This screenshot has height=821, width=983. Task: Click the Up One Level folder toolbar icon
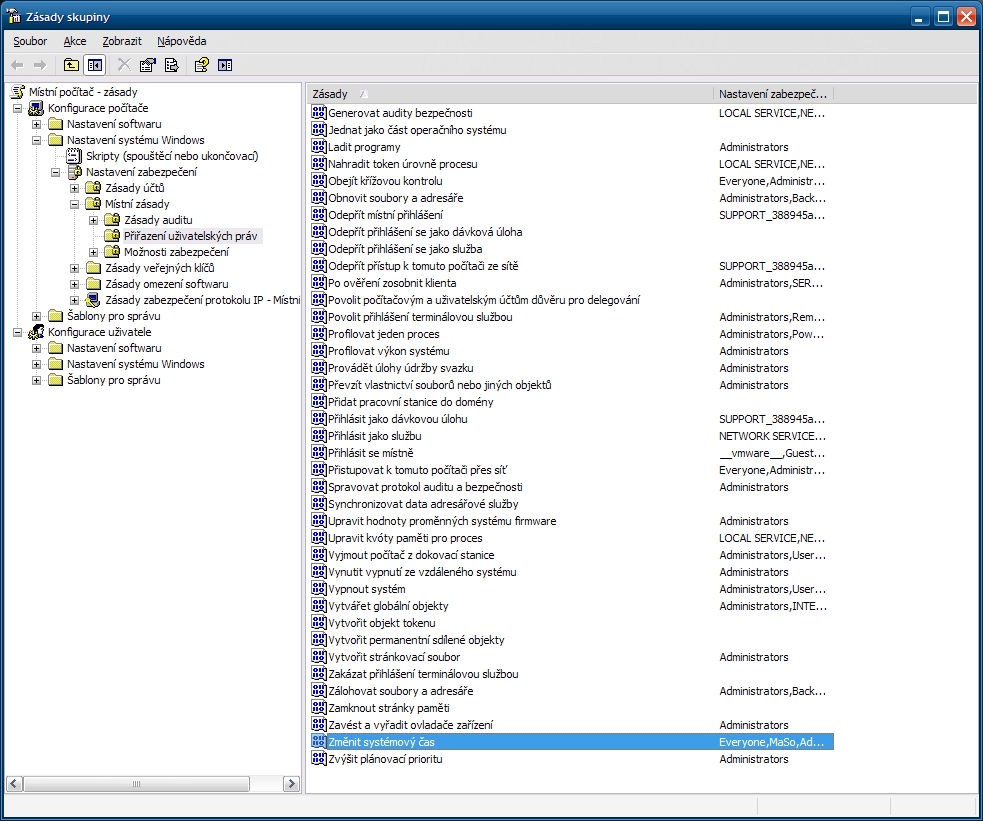(x=71, y=65)
